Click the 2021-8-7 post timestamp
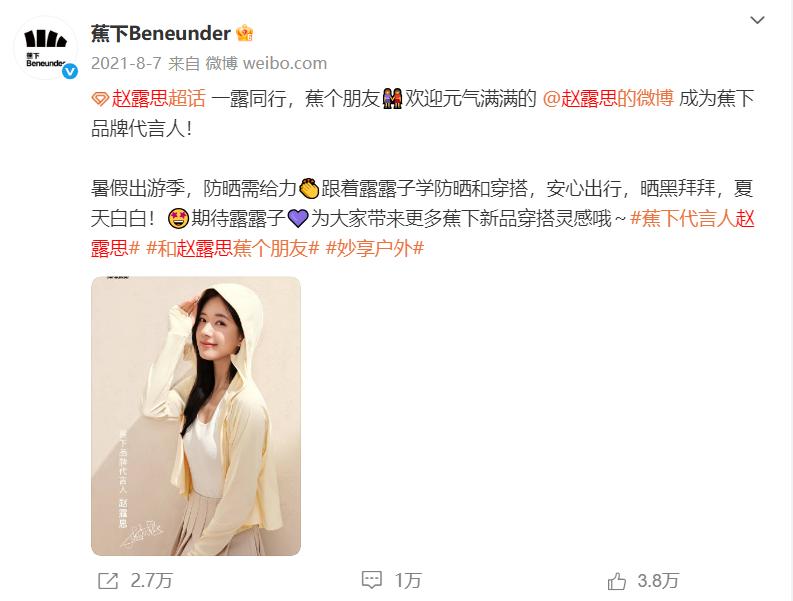793x601 pixels. coord(126,63)
